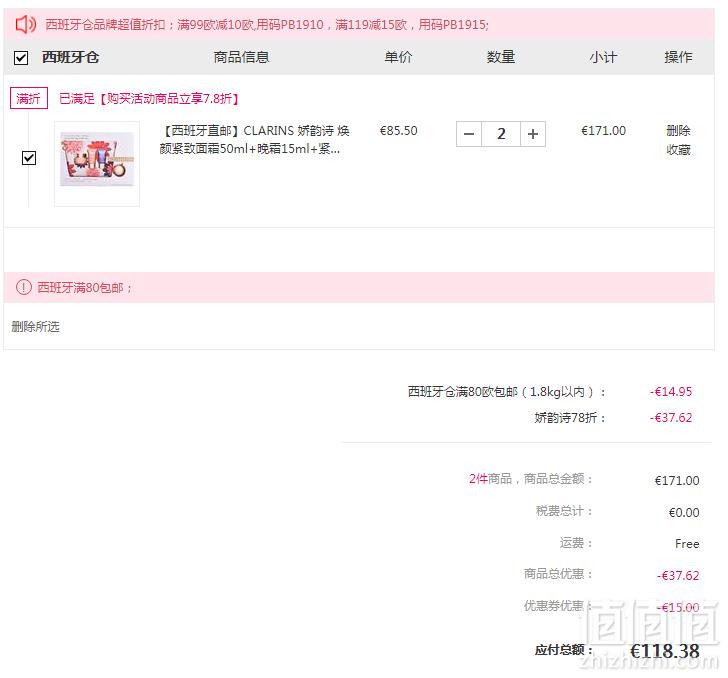Viewport: 728px width, 678px height.
Task: Click the subtotal €171.00 in item row
Action: pos(603,130)
